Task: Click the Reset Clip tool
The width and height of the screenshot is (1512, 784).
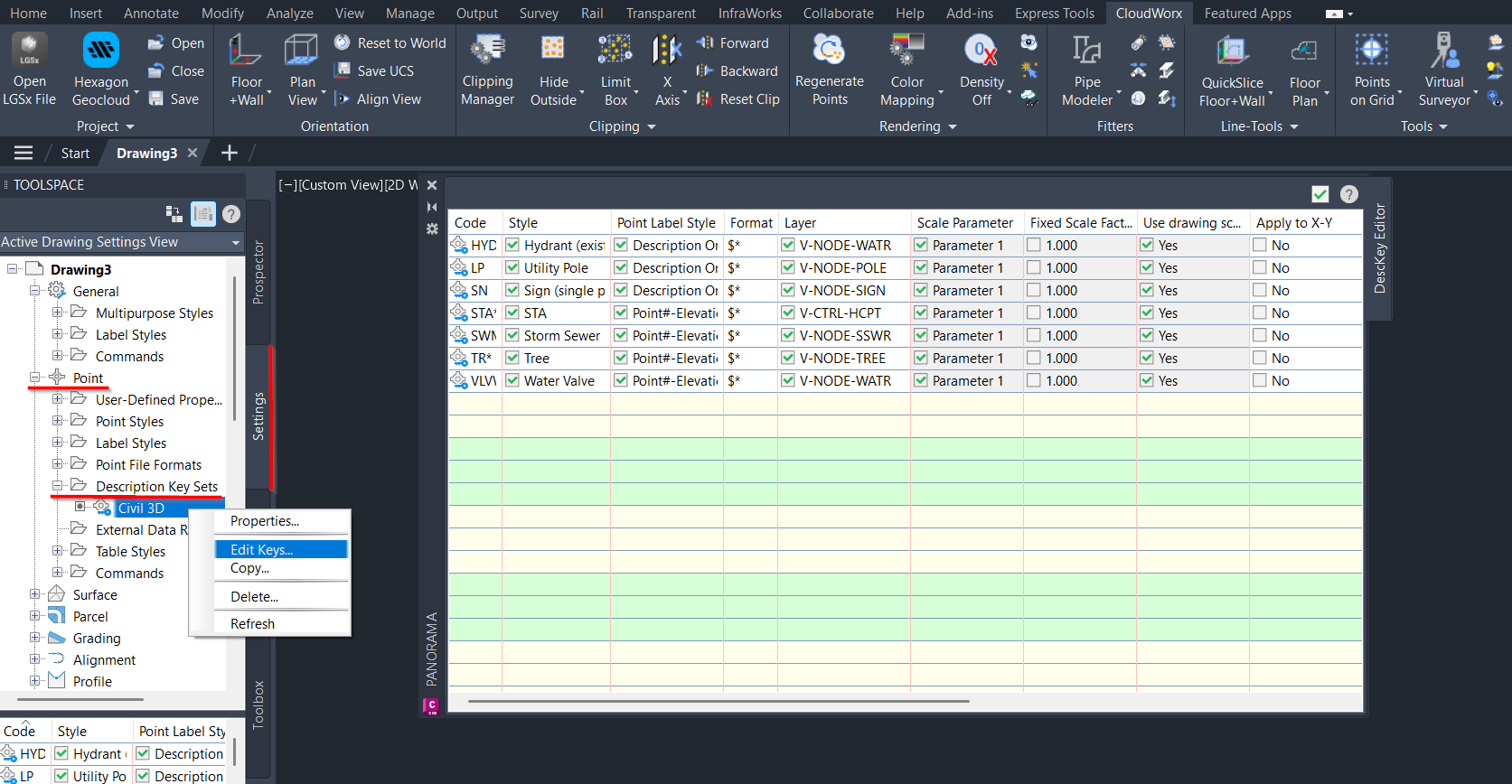Action: pyautogui.click(x=737, y=99)
